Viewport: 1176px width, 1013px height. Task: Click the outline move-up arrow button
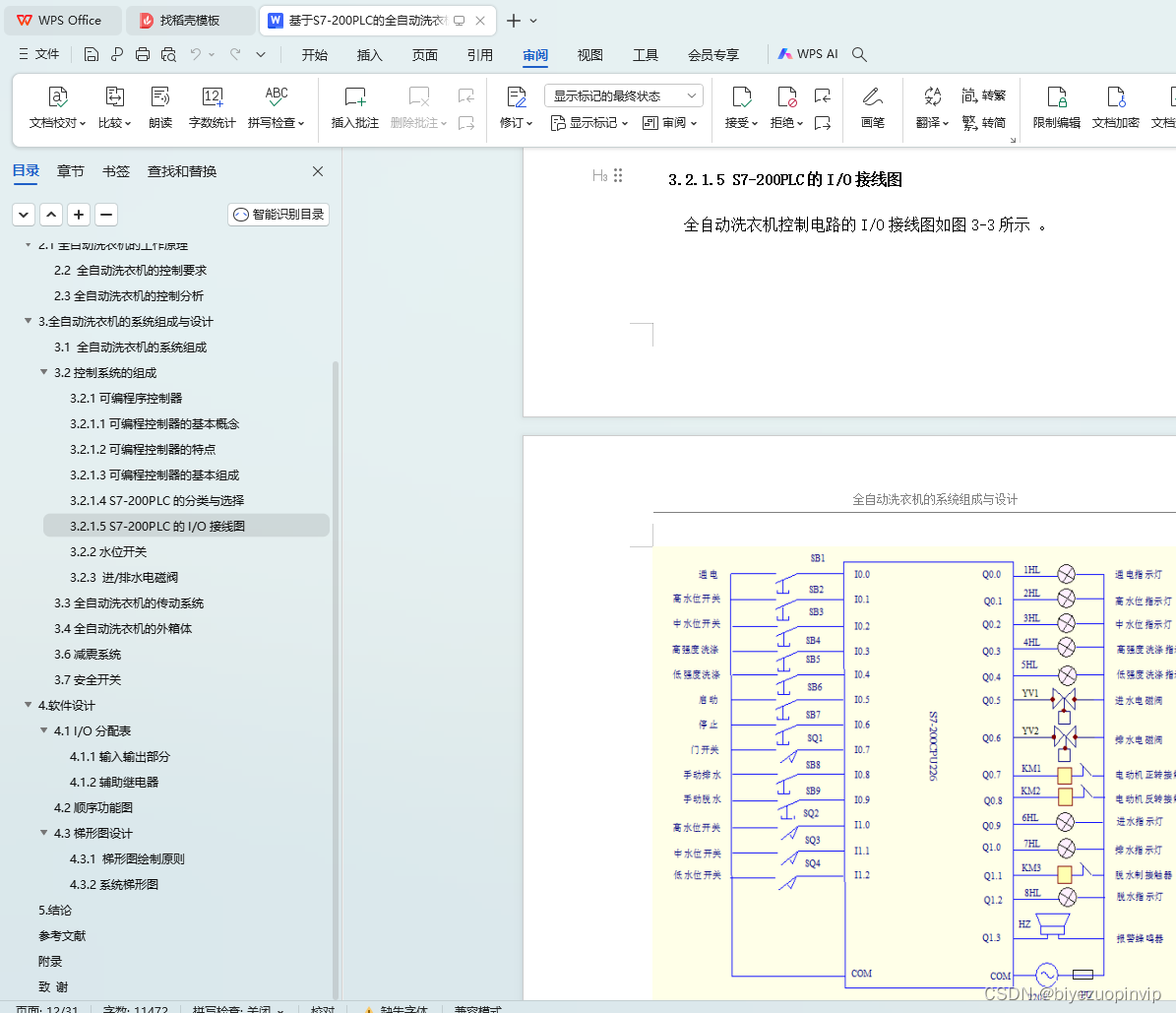pyautogui.click(x=51, y=214)
